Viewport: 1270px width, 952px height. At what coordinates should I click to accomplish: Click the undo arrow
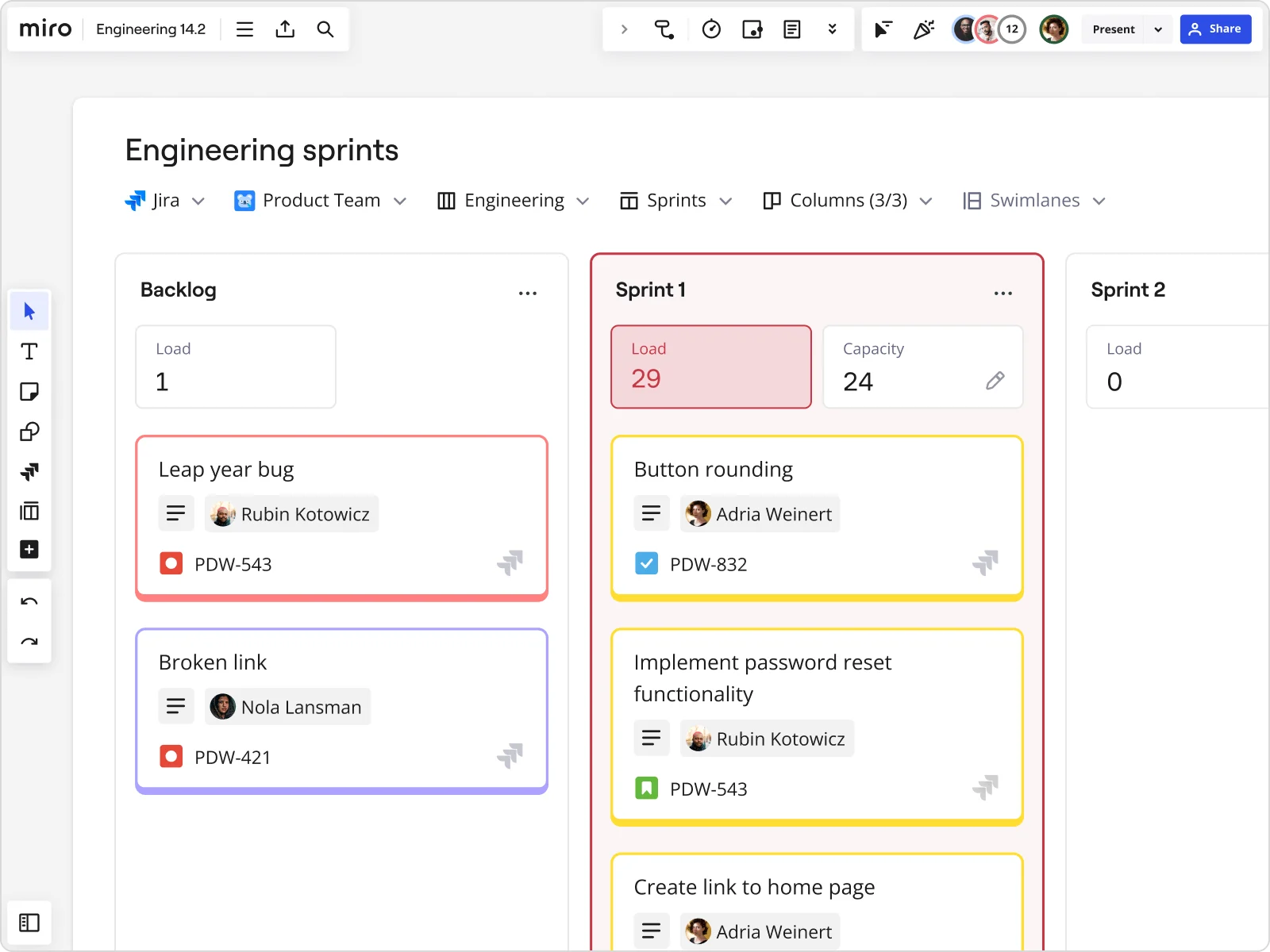[29, 601]
